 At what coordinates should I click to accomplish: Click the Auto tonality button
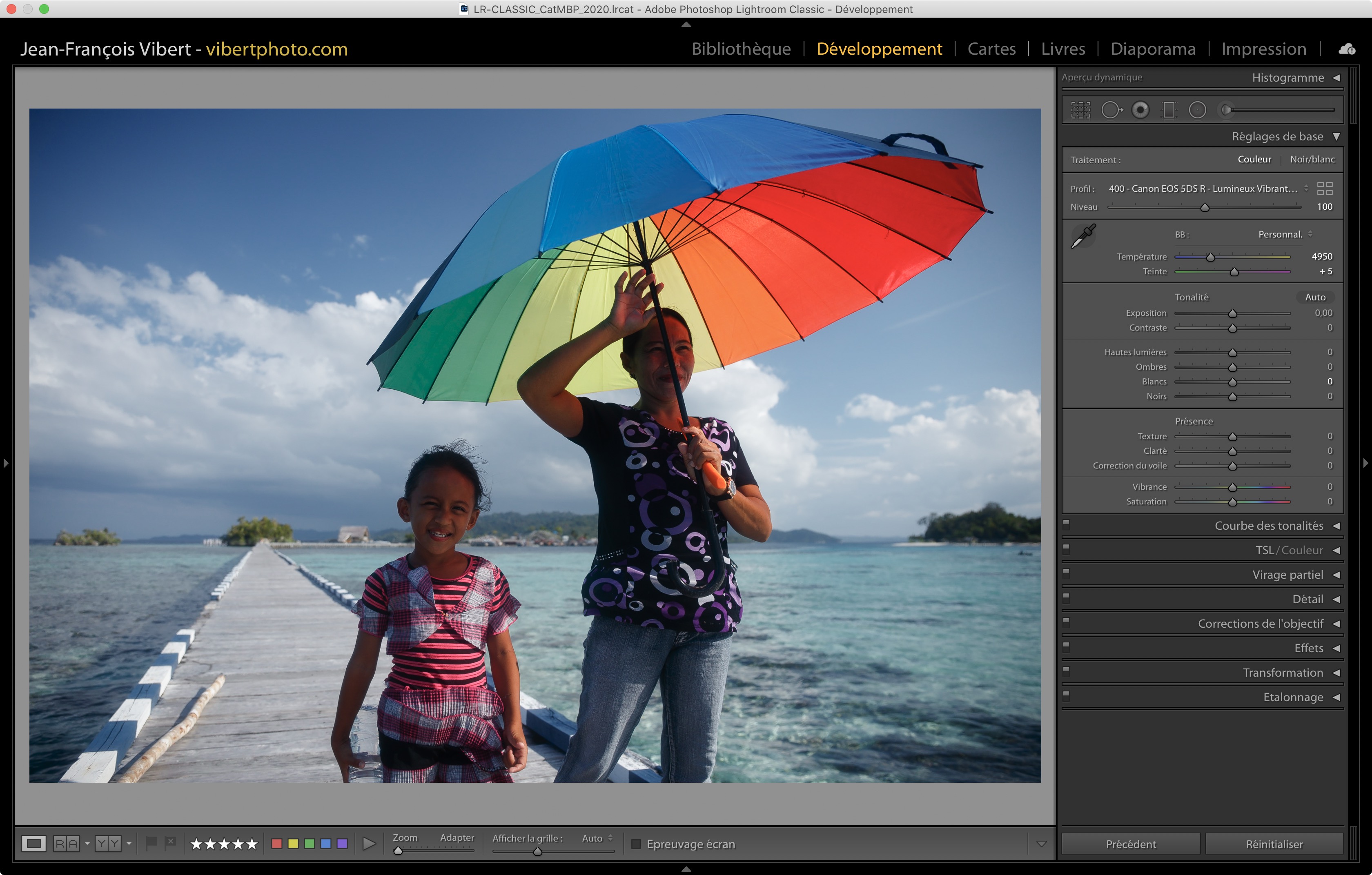1315,297
